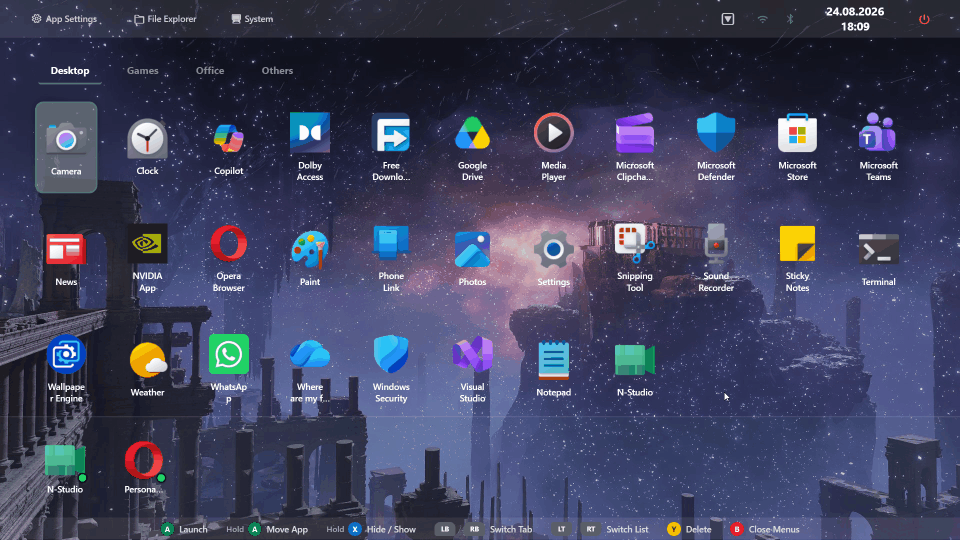Click the Hide / Show hint

(371, 529)
